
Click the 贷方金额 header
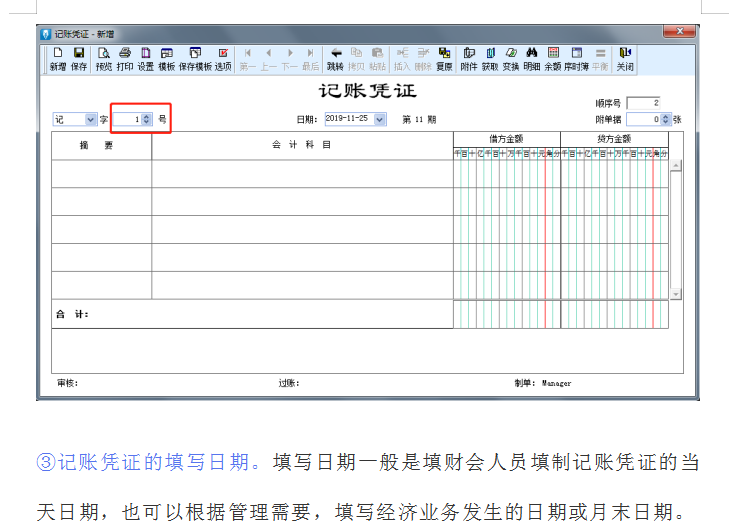[614, 139]
